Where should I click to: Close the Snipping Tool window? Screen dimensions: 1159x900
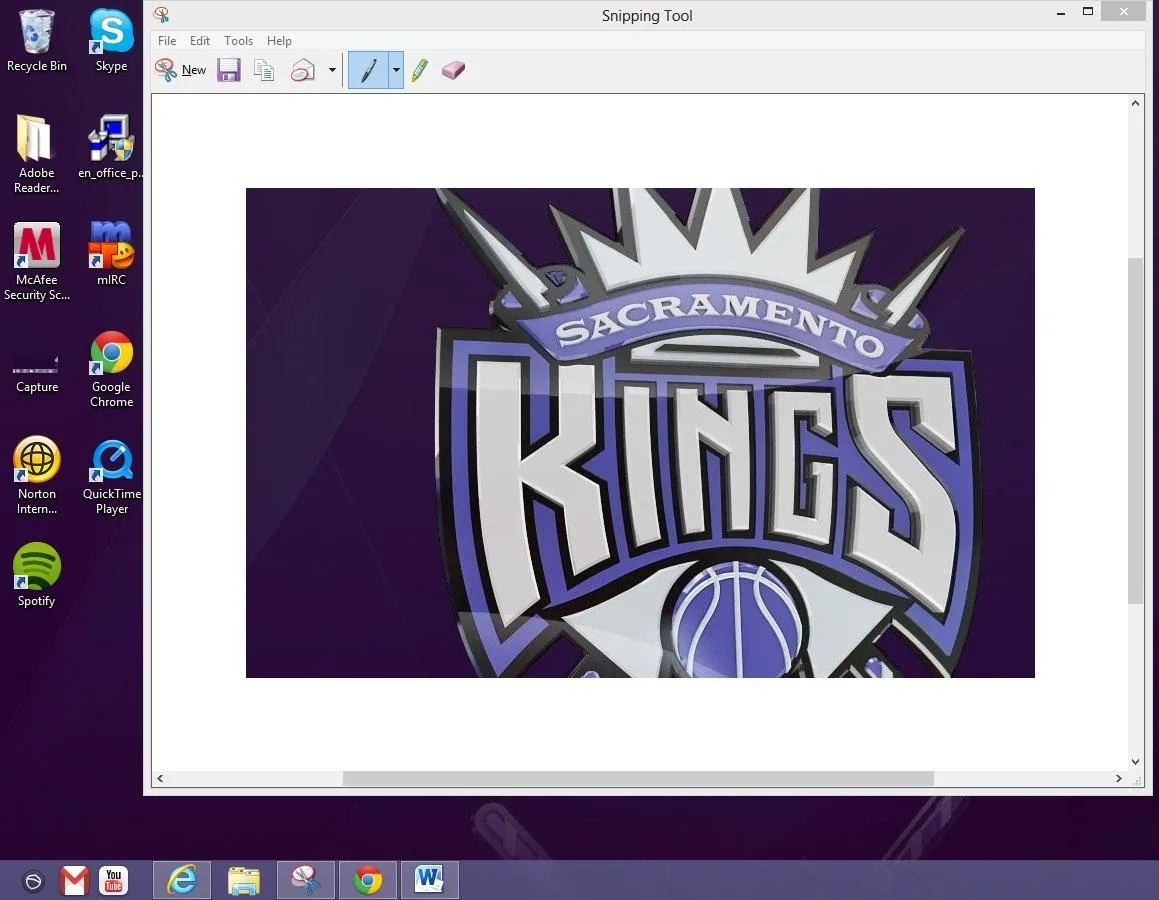(1124, 11)
